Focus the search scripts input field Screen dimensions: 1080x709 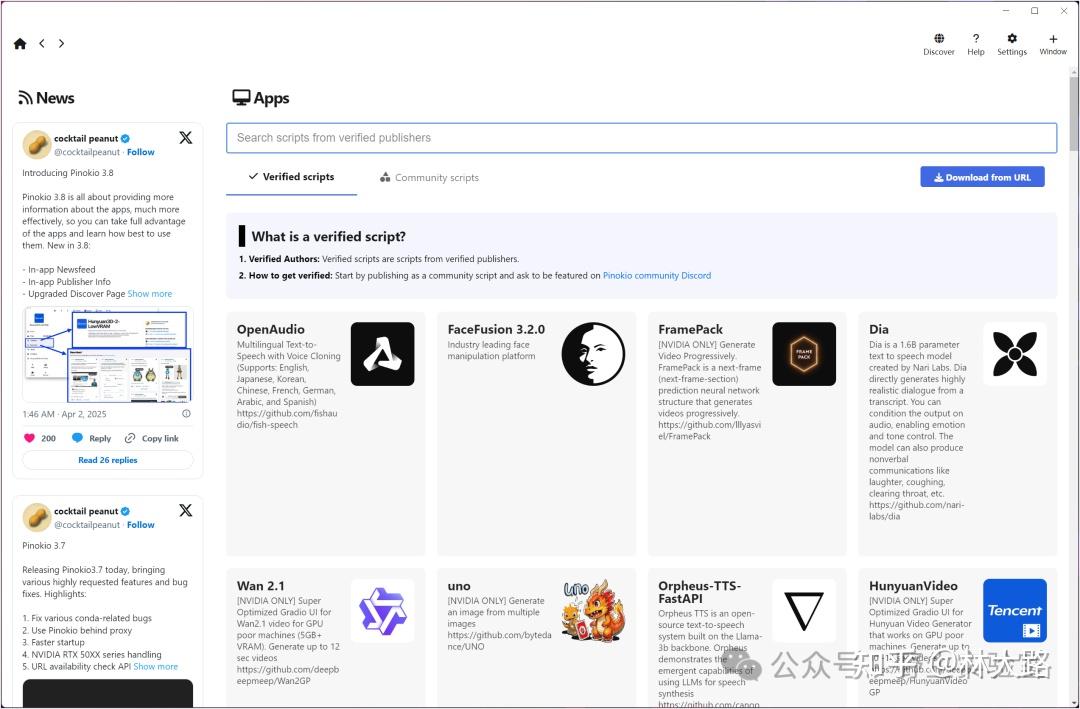[x=641, y=138]
